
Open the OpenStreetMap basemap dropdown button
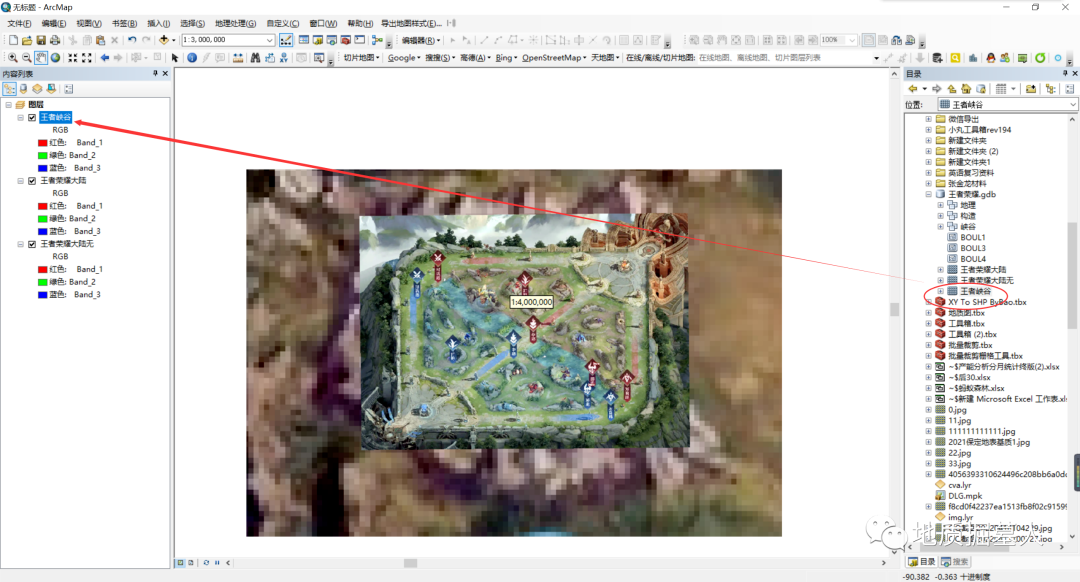[554, 58]
